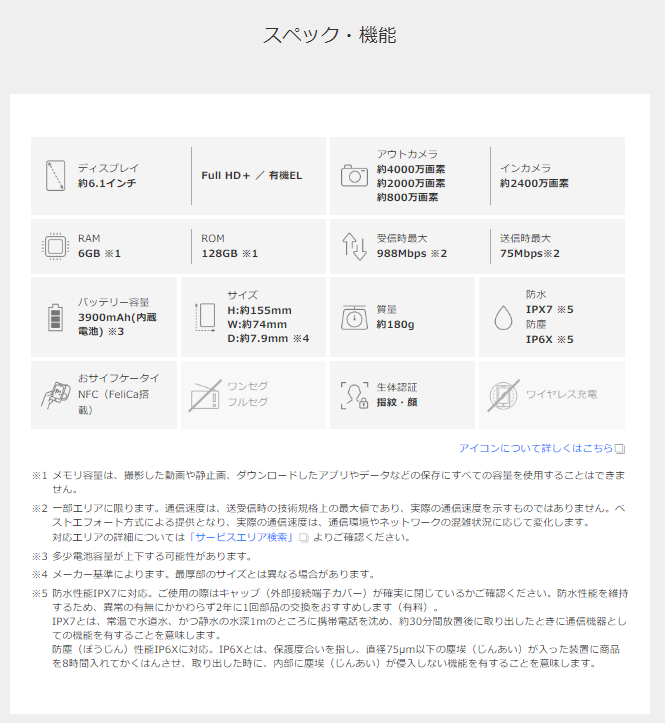665x723 pixels.
Task: Click the W:約74mm width value
Action: click(x=257, y=324)
